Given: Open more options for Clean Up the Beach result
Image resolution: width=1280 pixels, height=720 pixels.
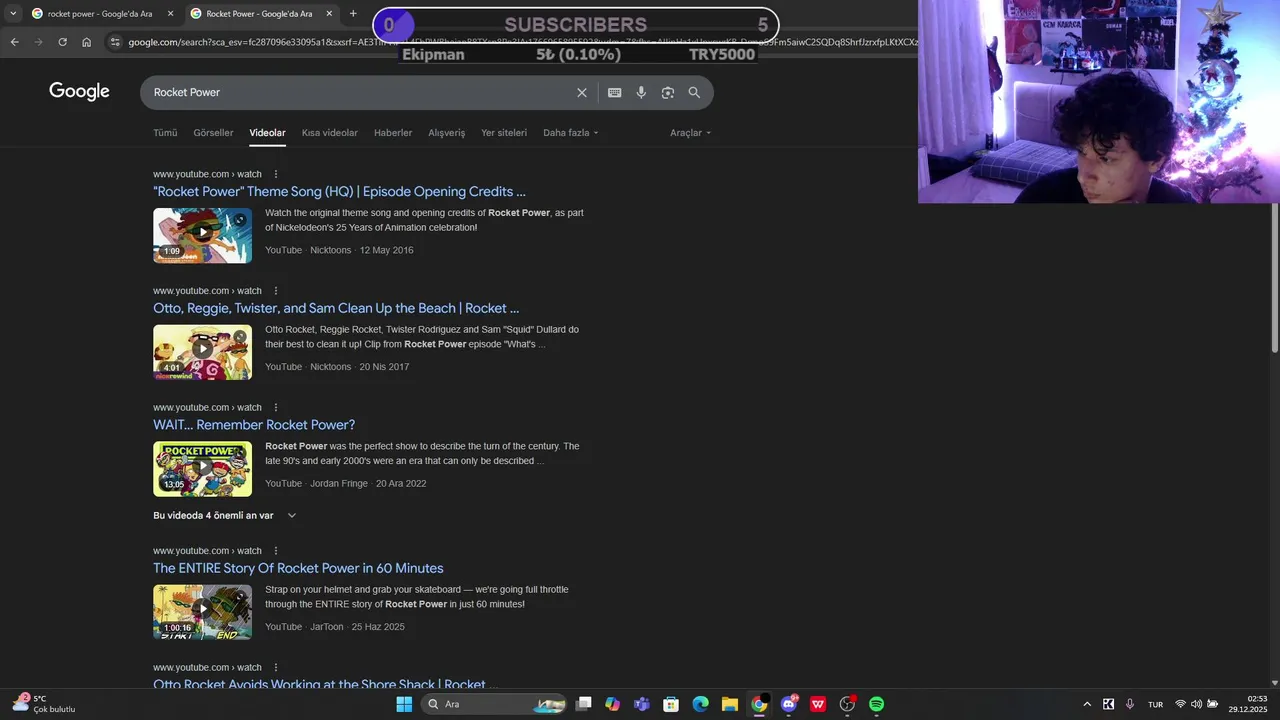Looking at the screenshot, I should [x=276, y=291].
